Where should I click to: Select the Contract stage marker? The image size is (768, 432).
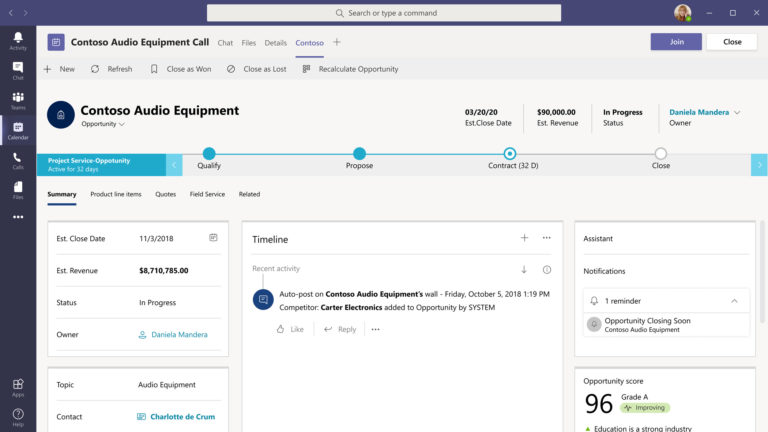coord(509,154)
